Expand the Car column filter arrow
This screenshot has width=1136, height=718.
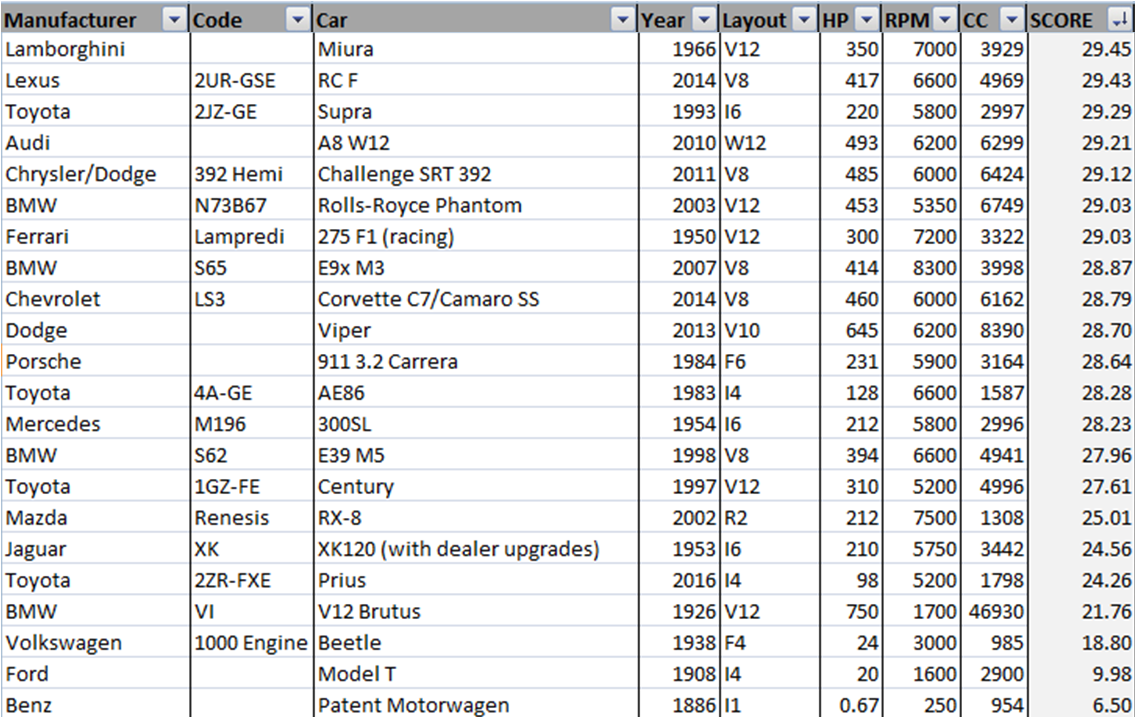(623, 20)
